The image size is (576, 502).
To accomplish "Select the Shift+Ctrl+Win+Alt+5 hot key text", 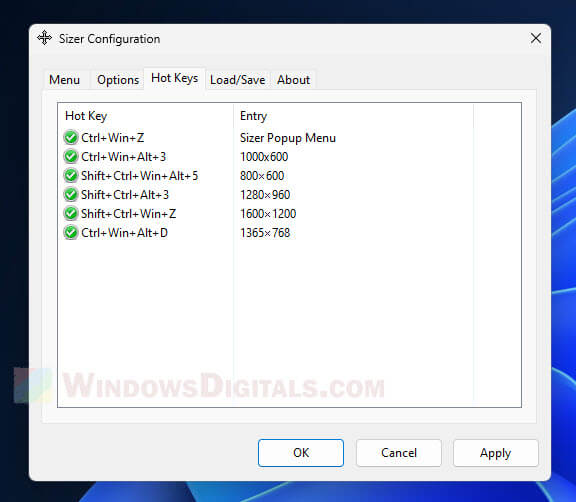I will click(x=140, y=176).
